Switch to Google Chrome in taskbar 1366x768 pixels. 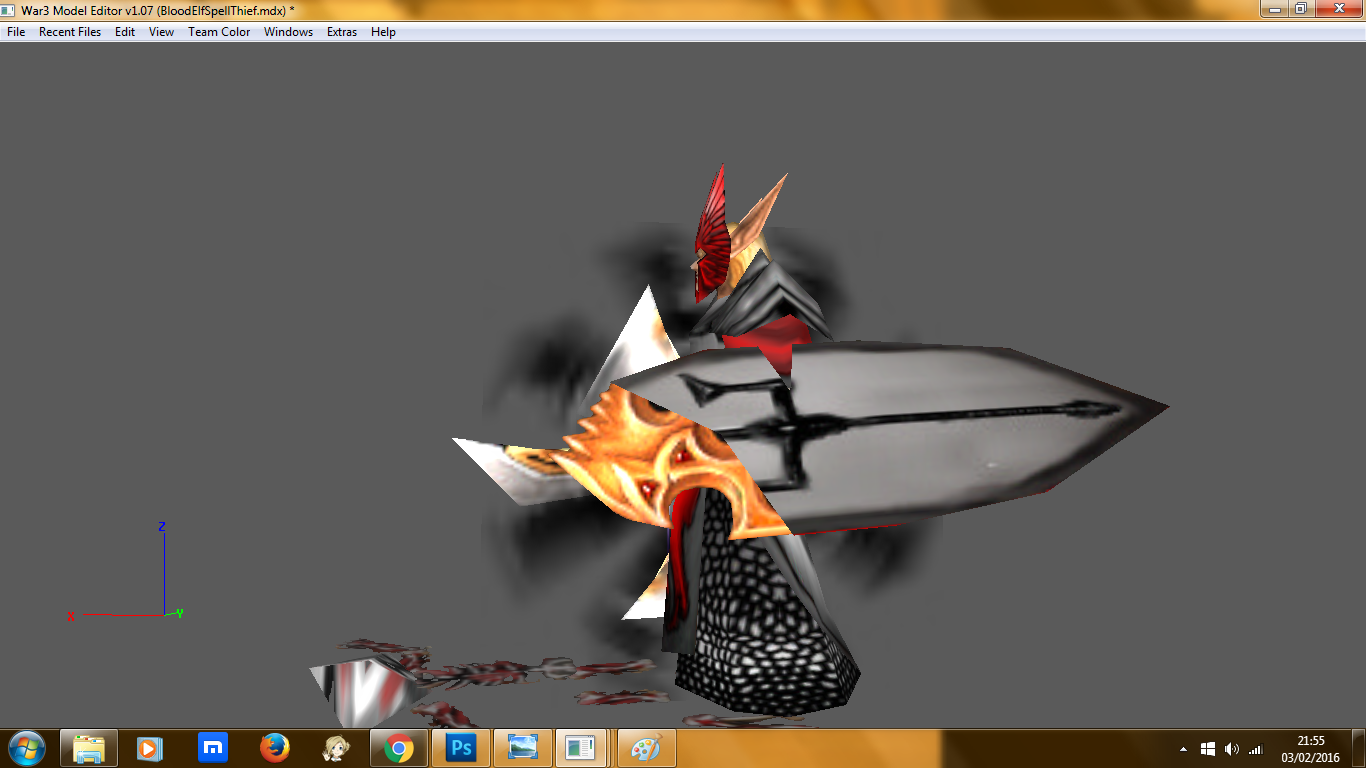coord(399,748)
